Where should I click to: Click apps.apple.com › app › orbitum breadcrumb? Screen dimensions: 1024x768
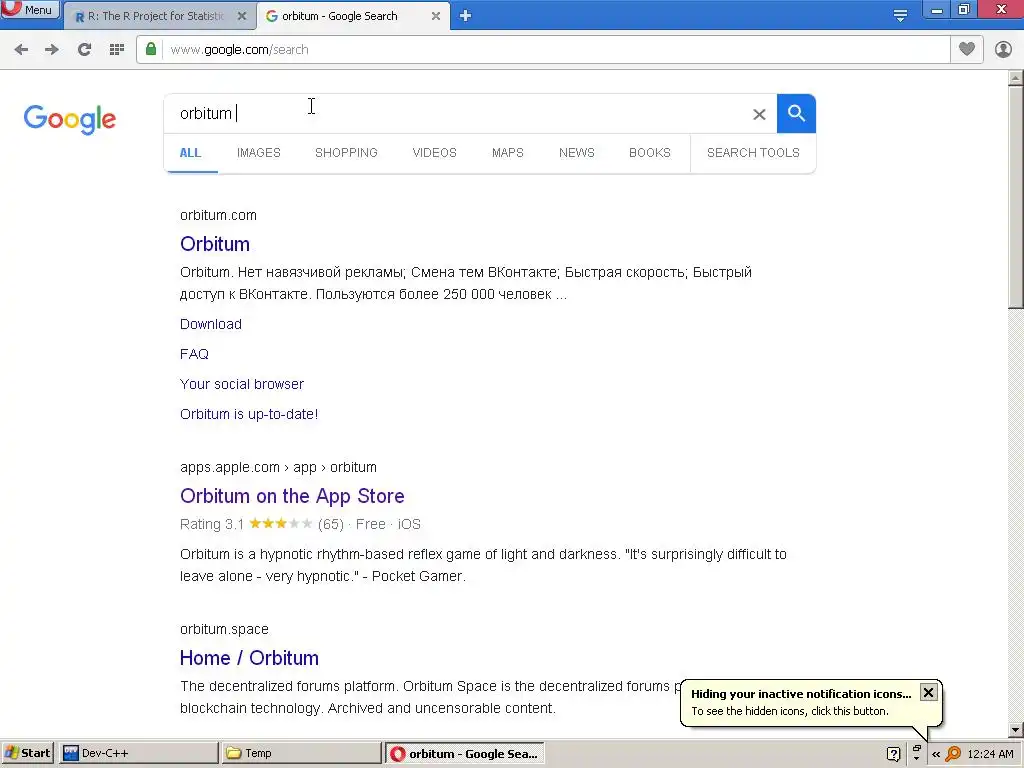click(278, 468)
